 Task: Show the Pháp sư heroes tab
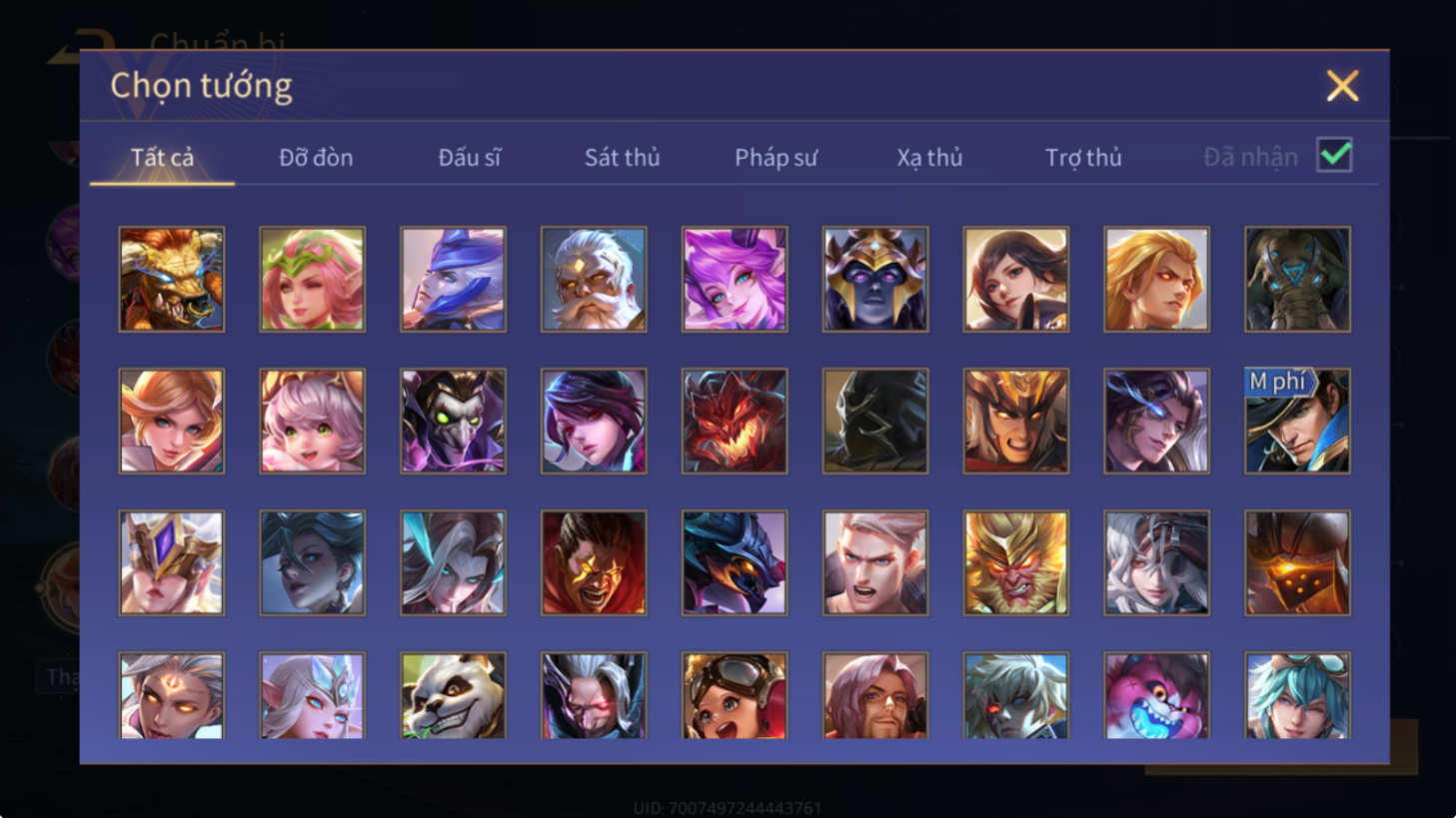(x=776, y=157)
